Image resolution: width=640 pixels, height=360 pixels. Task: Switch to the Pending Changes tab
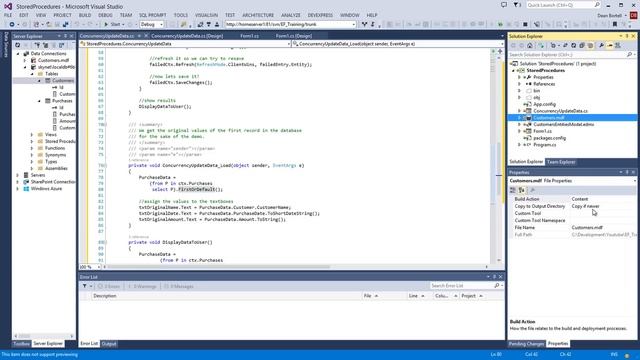(x=526, y=344)
